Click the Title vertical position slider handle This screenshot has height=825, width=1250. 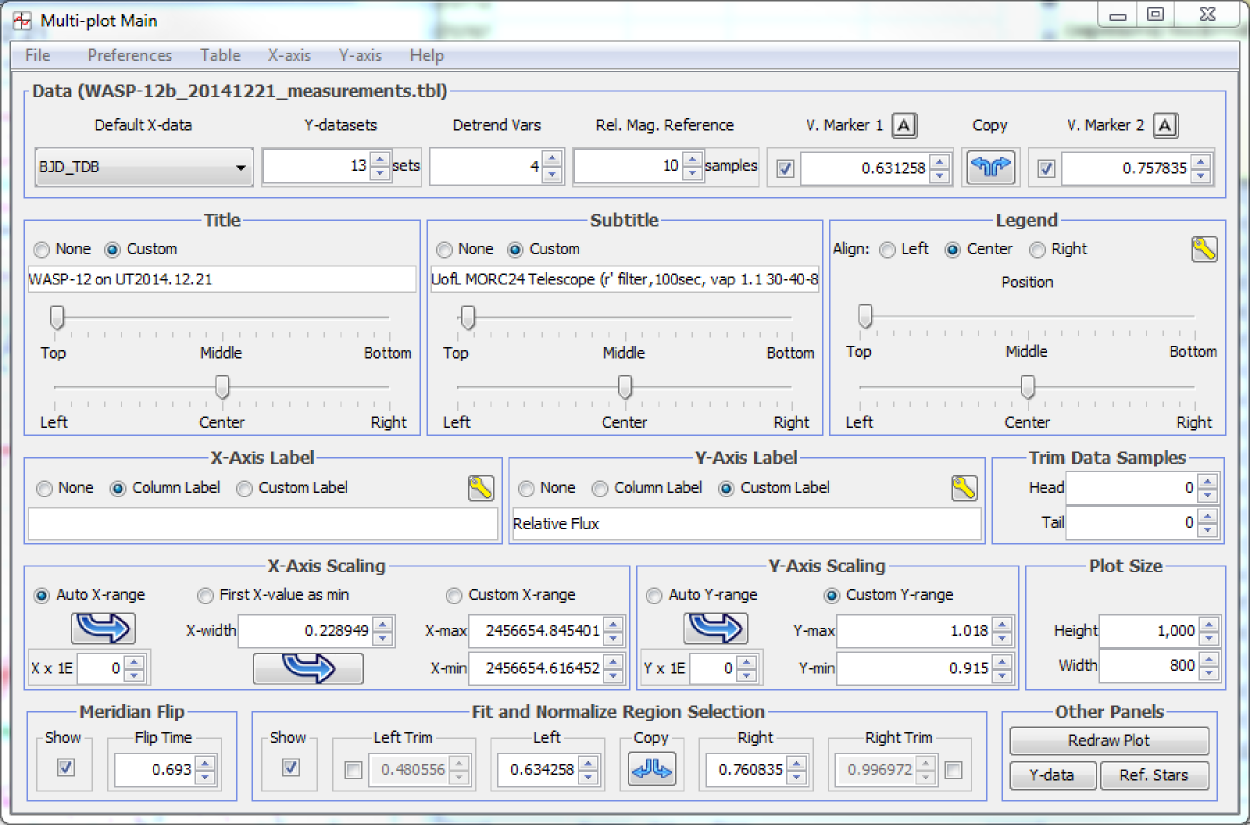[57, 318]
